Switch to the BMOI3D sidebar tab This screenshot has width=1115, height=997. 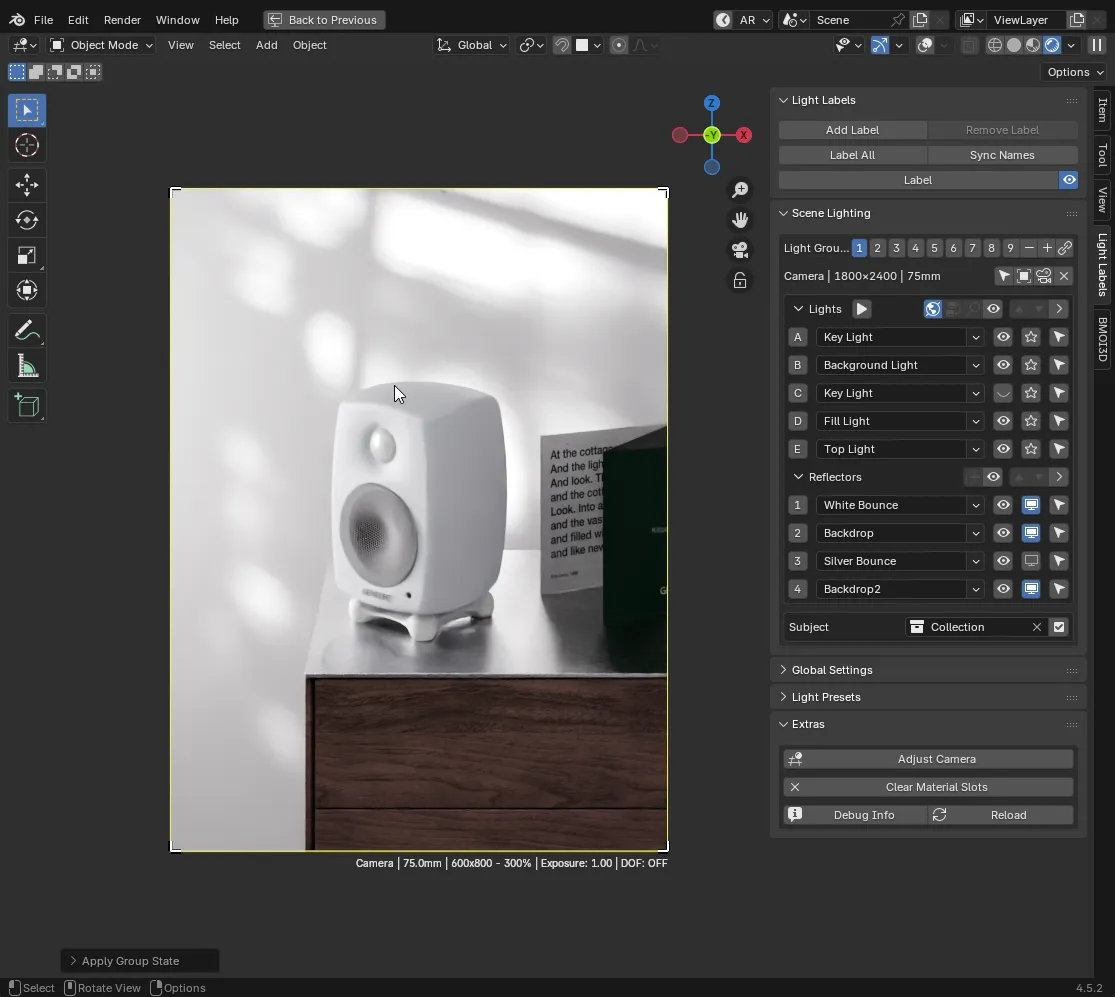[x=1102, y=339]
